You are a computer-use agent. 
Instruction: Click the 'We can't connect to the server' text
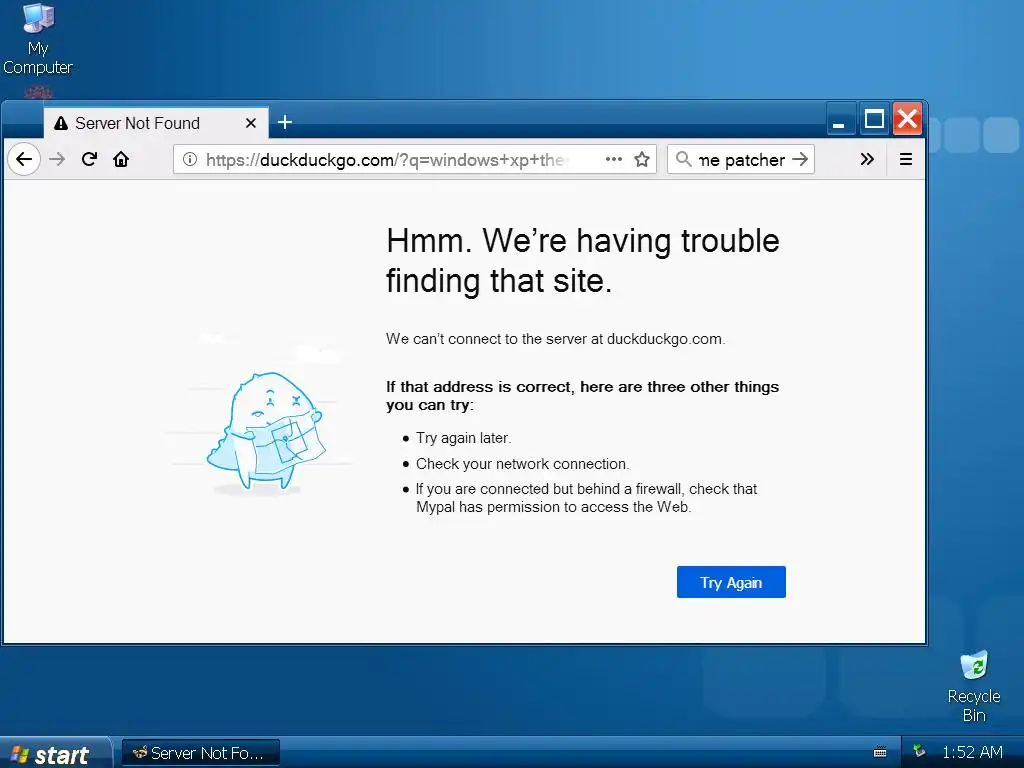pyautogui.click(x=555, y=339)
